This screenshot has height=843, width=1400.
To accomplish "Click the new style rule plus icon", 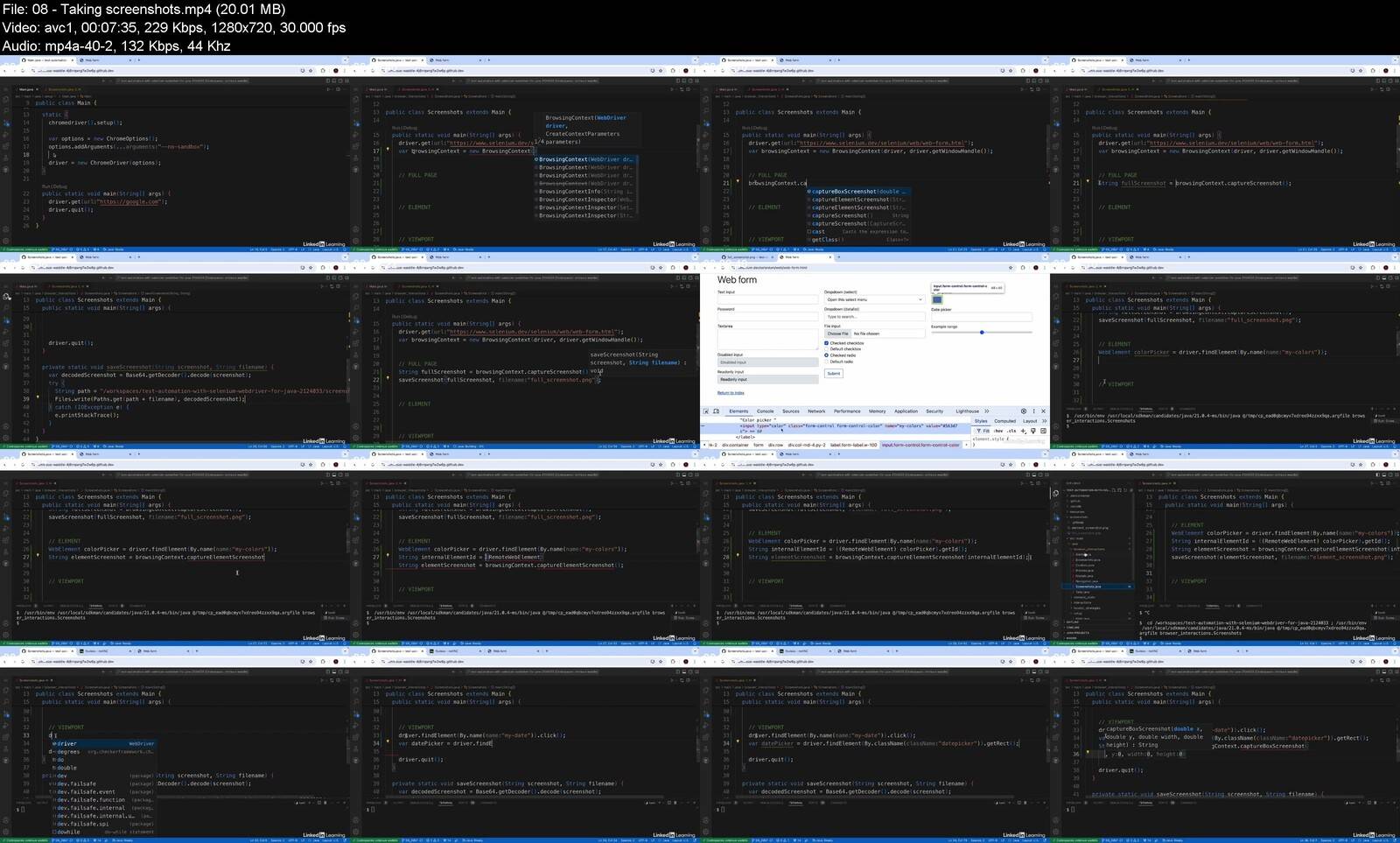I will (1023, 431).
